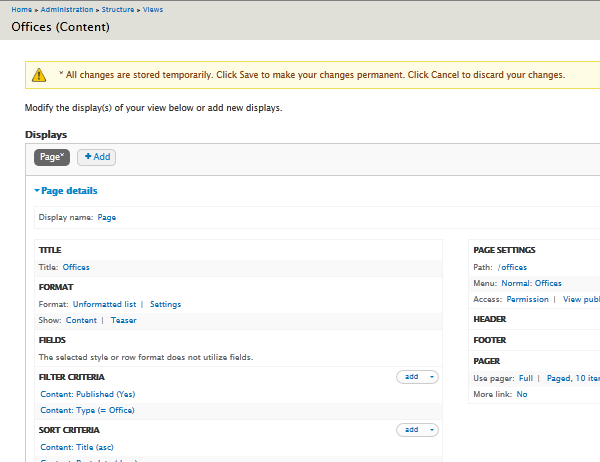Image resolution: width=600 pixels, height=462 pixels.
Task: Open format Settings link
Action: coord(165,304)
